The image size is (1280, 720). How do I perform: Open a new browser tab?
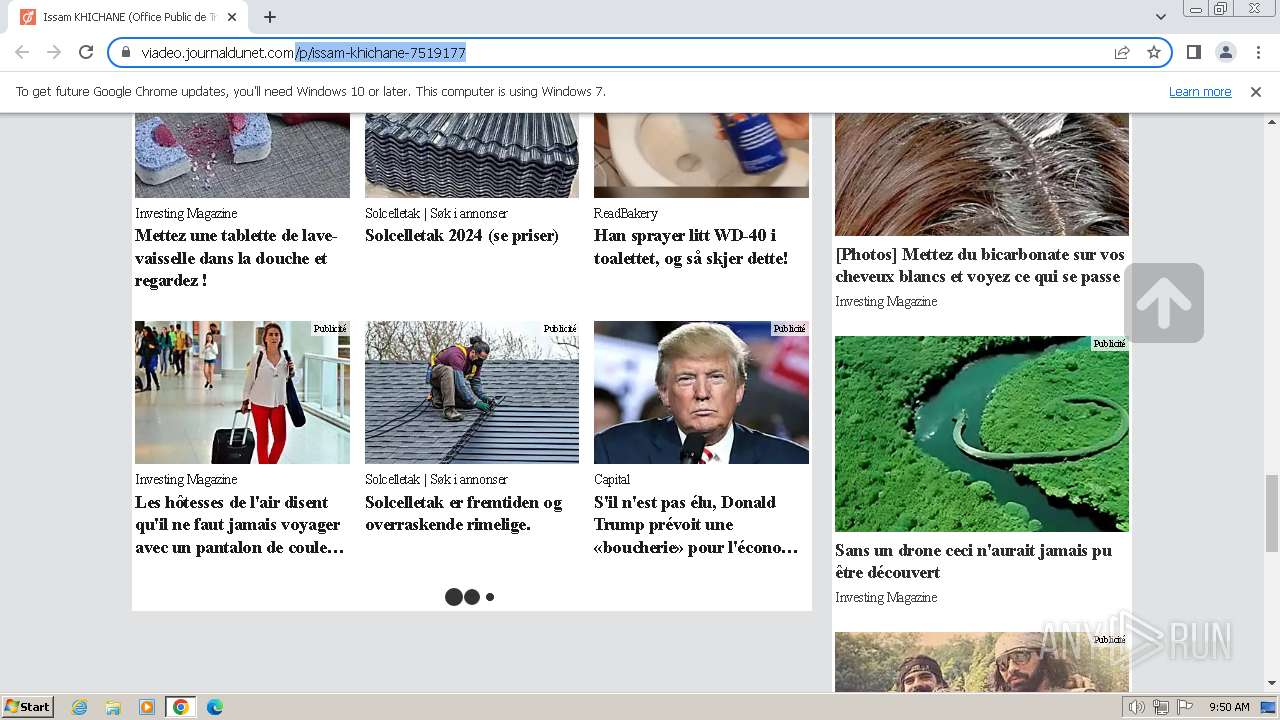coord(270,17)
